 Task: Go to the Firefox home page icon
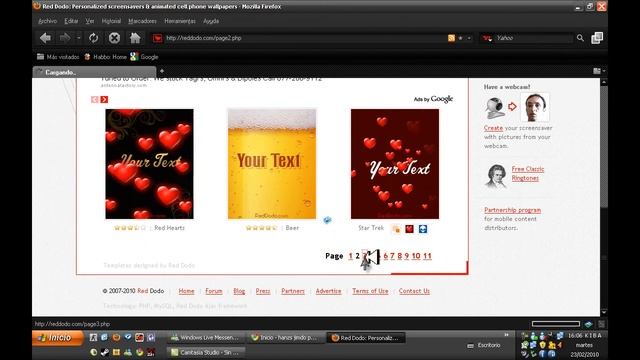tap(135, 38)
